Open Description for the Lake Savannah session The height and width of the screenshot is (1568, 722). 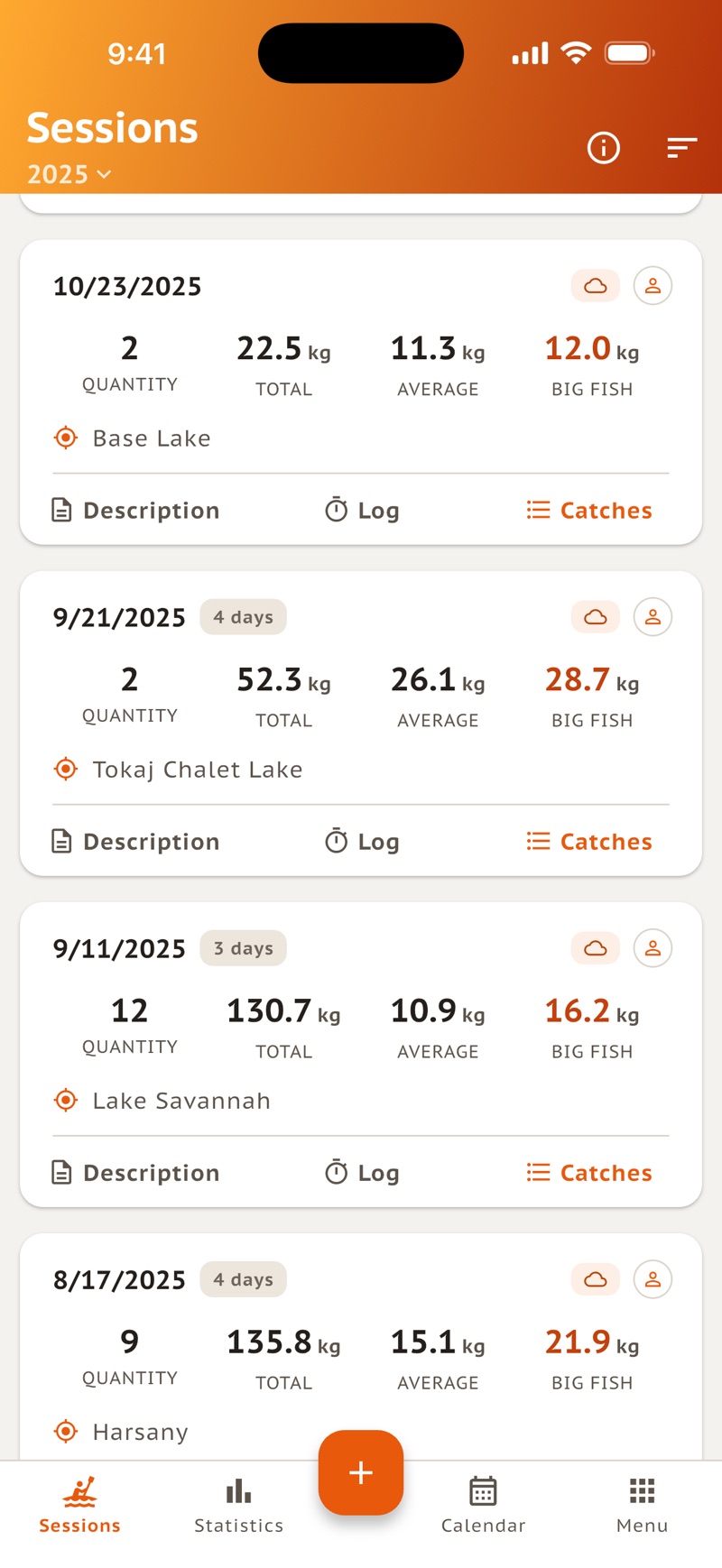(135, 1173)
